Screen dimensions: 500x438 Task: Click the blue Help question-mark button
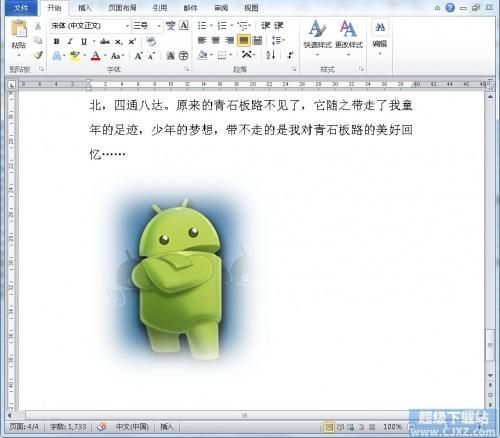point(450,8)
